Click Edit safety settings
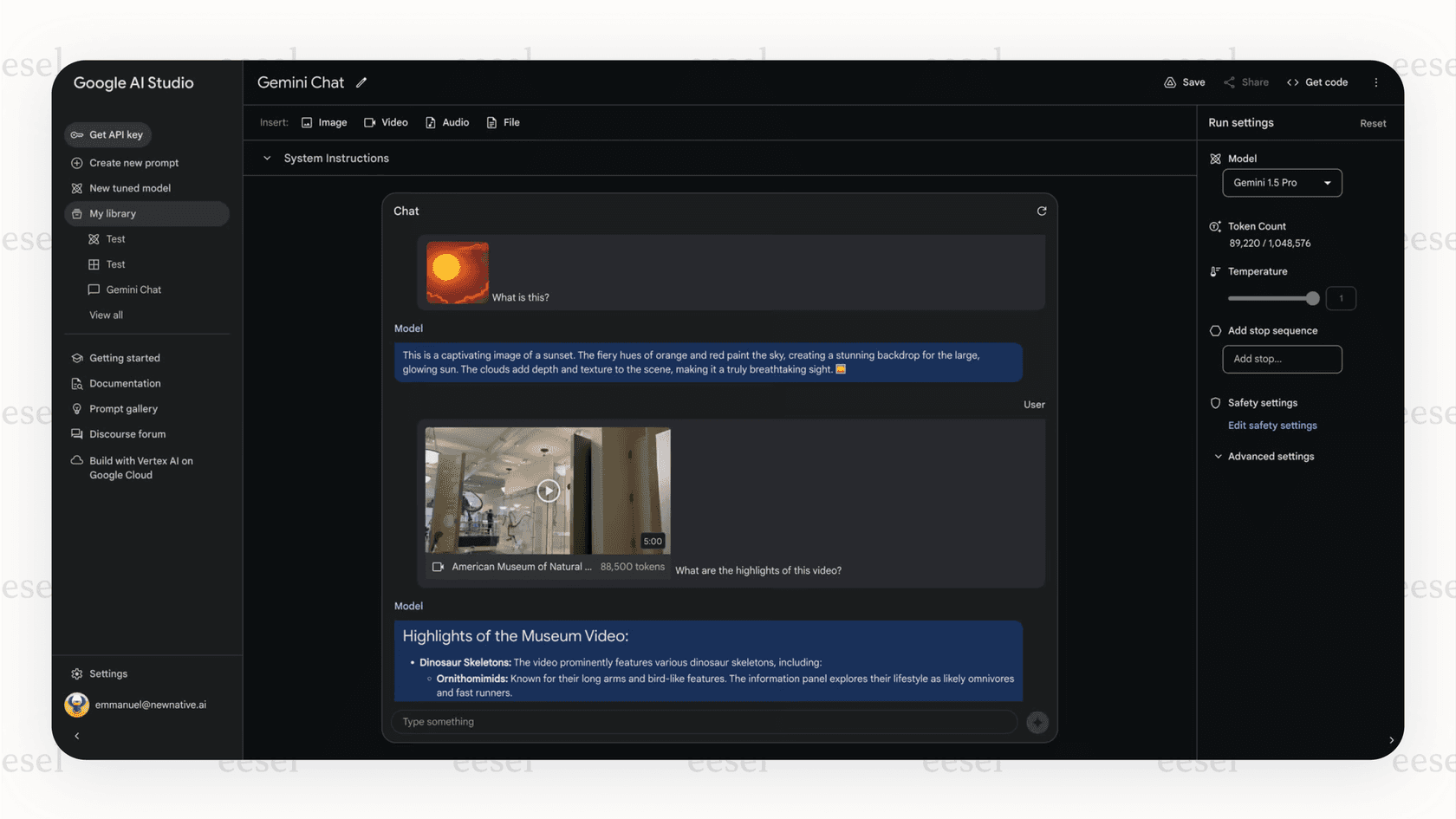 click(1272, 426)
